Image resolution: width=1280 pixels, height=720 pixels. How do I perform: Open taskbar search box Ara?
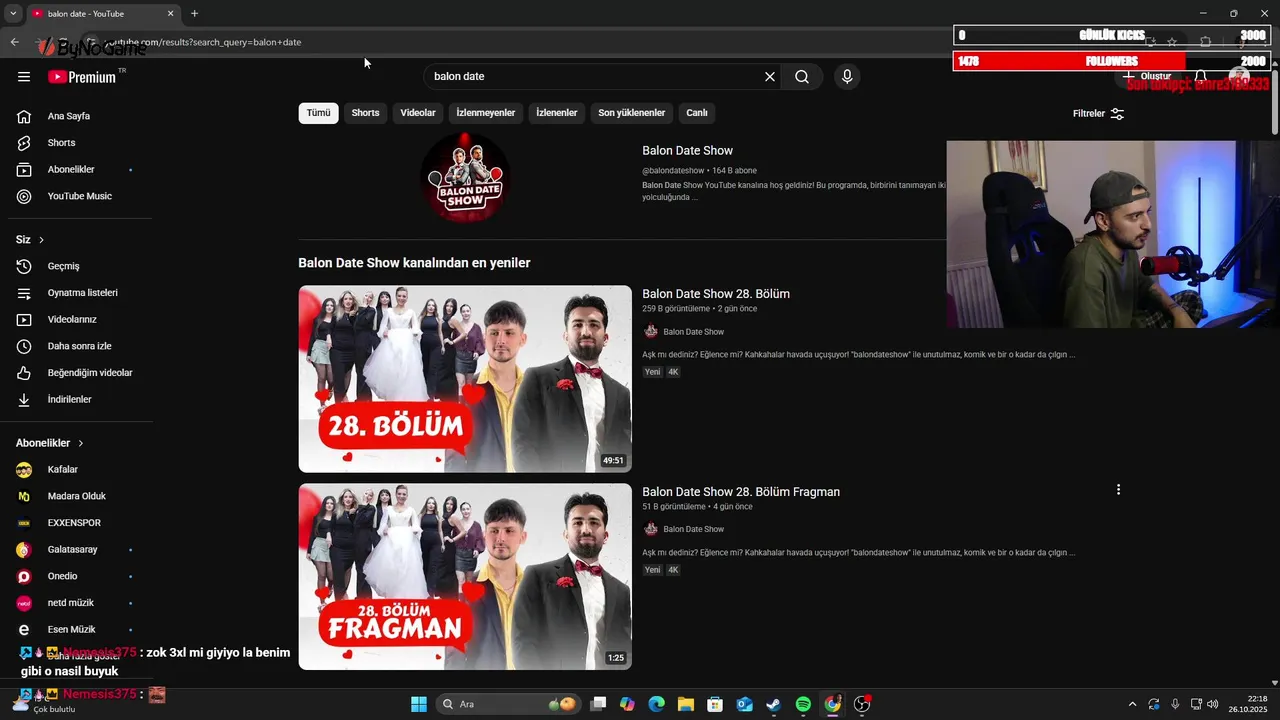(x=510, y=704)
